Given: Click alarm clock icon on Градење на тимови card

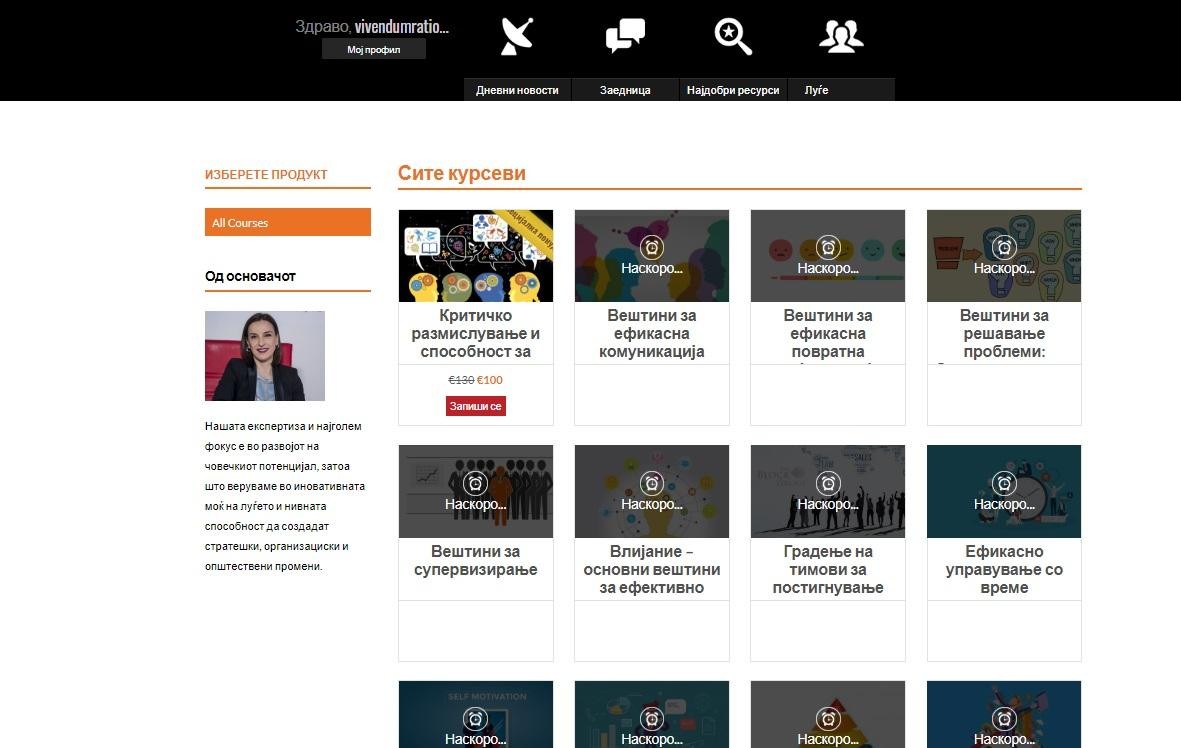Looking at the screenshot, I should (x=828, y=484).
